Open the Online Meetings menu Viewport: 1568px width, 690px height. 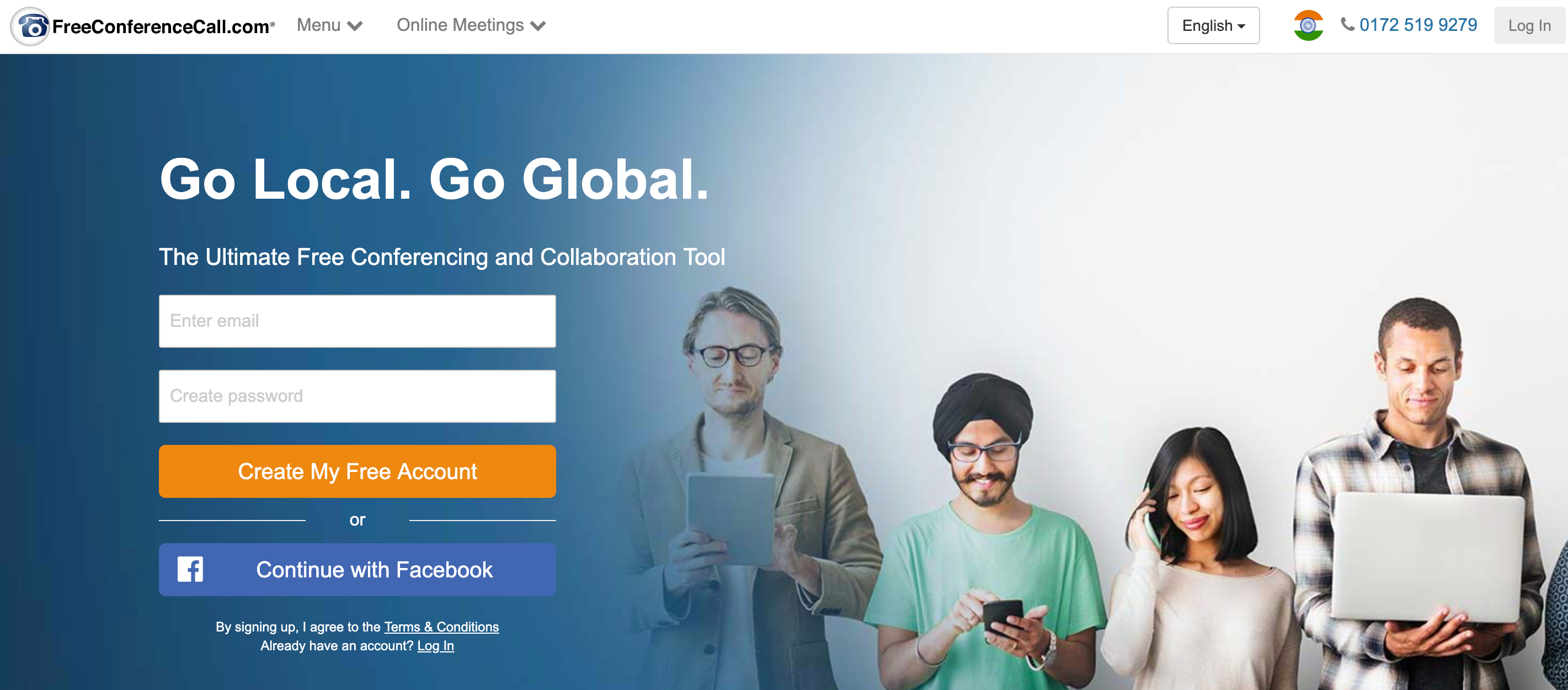pyautogui.click(x=471, y=25)
